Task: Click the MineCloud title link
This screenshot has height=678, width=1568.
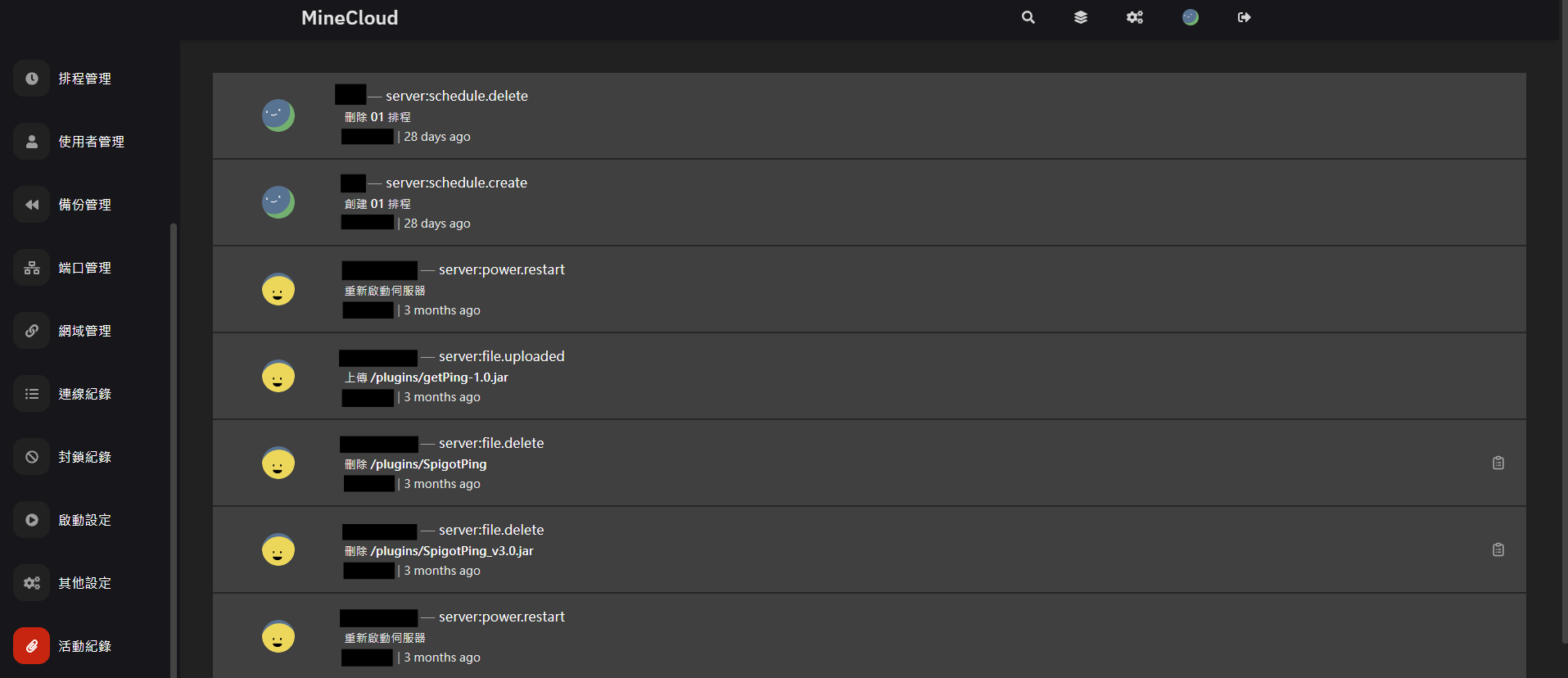Action: coord(350,18)
